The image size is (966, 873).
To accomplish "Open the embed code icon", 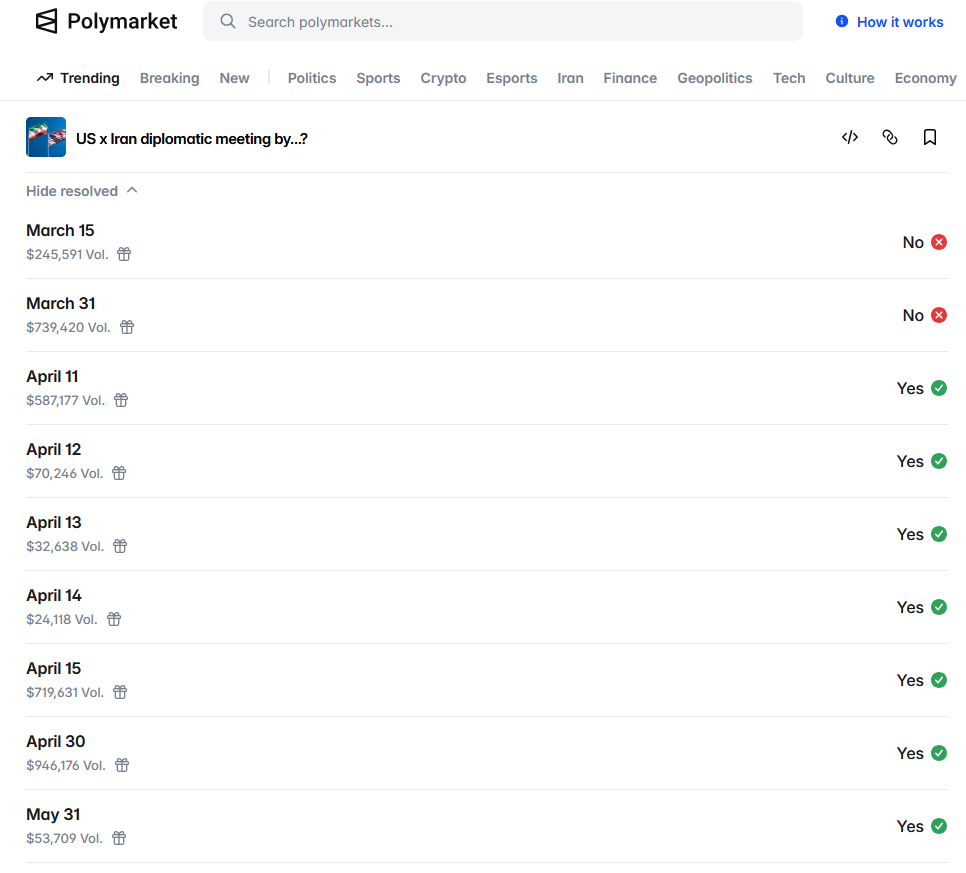I will point(850,137).
